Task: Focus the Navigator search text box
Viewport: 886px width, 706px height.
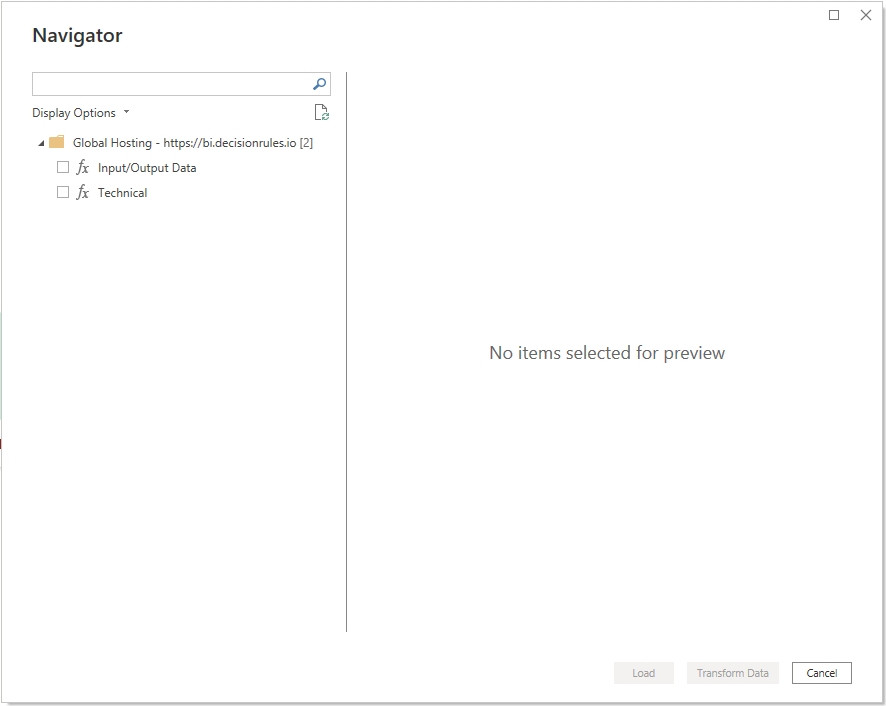Action: [170, 85]
